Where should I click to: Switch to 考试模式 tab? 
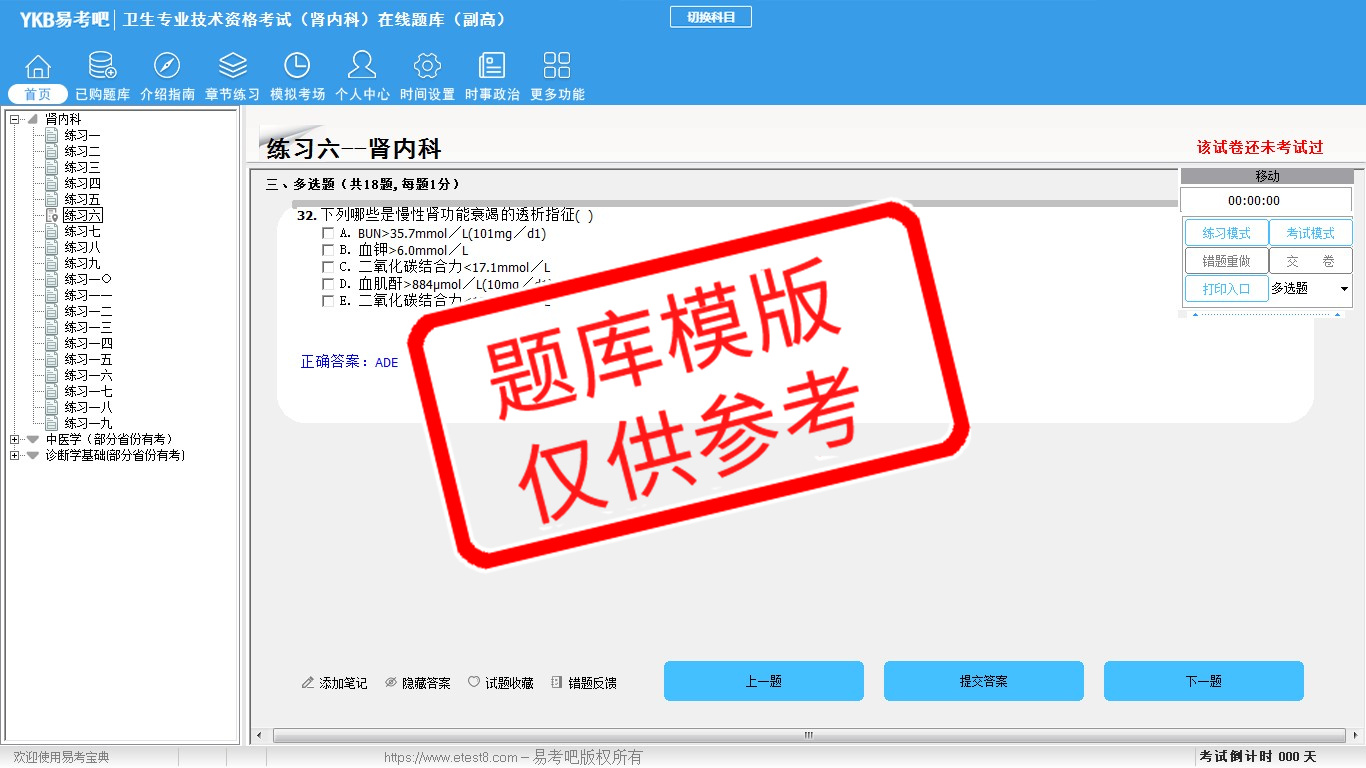coord(1310,233)
